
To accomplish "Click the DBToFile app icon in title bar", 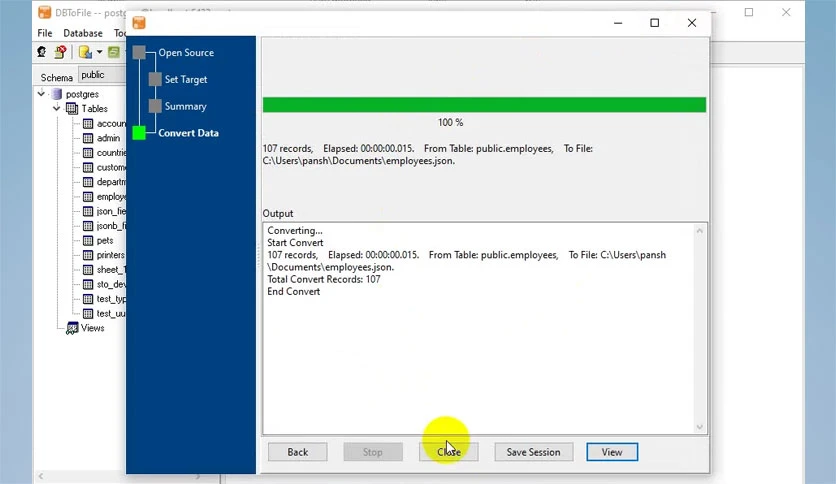I will [x=45, y=12].
